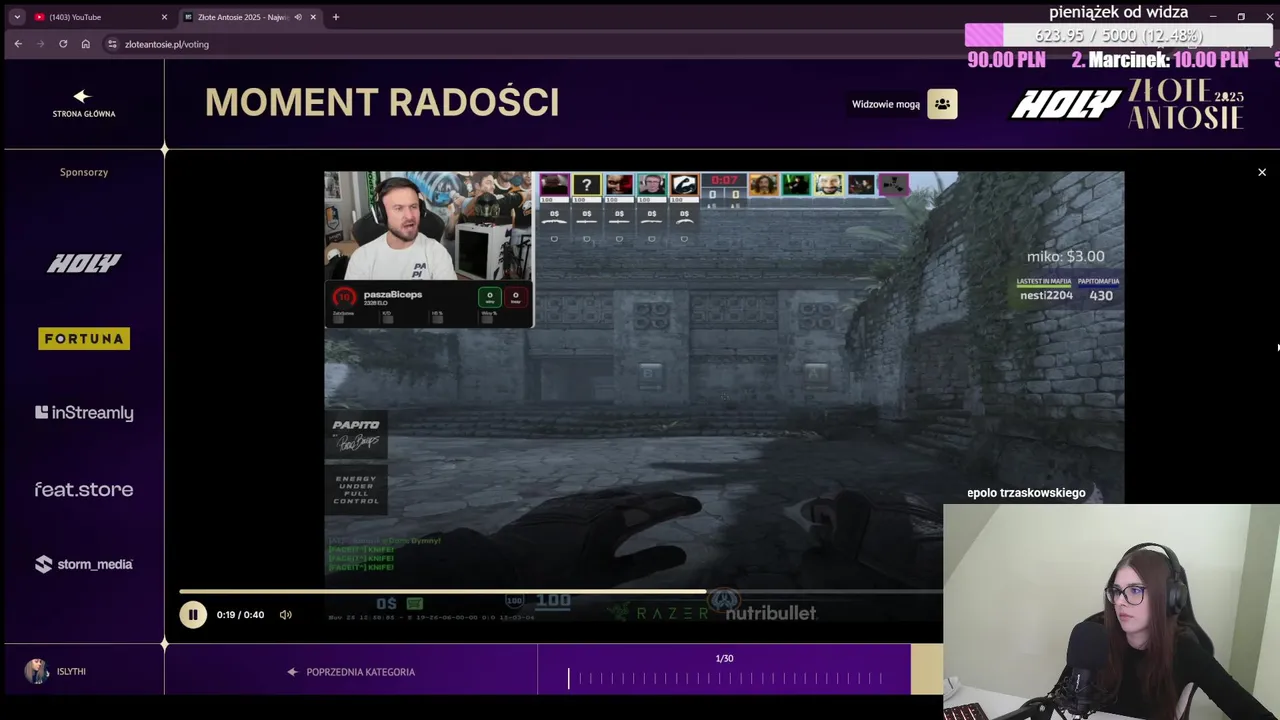Click the Sponsorzy sidebar label
1280x720 pixels.
coord(84,172)
